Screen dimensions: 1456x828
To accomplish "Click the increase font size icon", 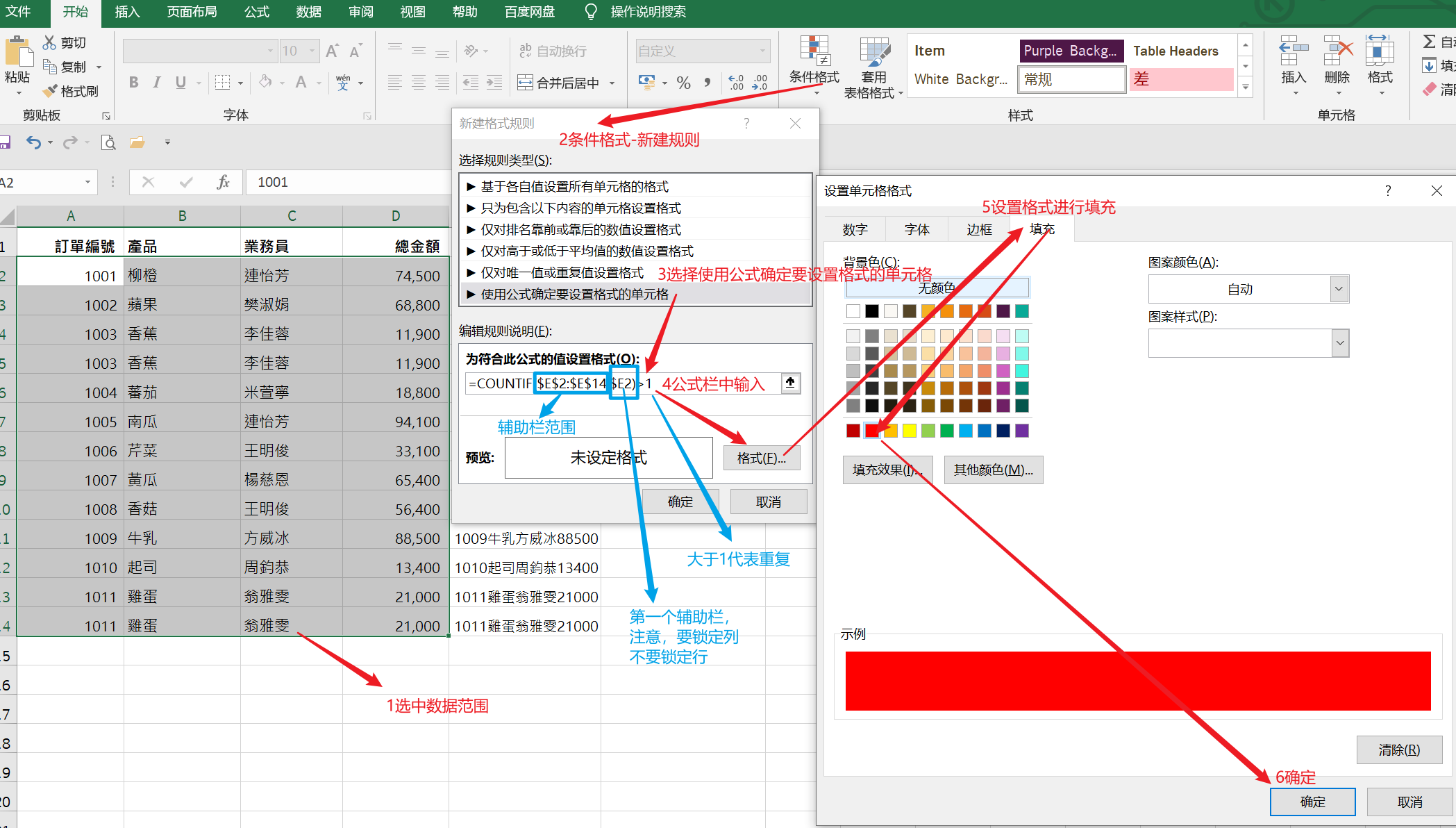I will coord(333,51).
